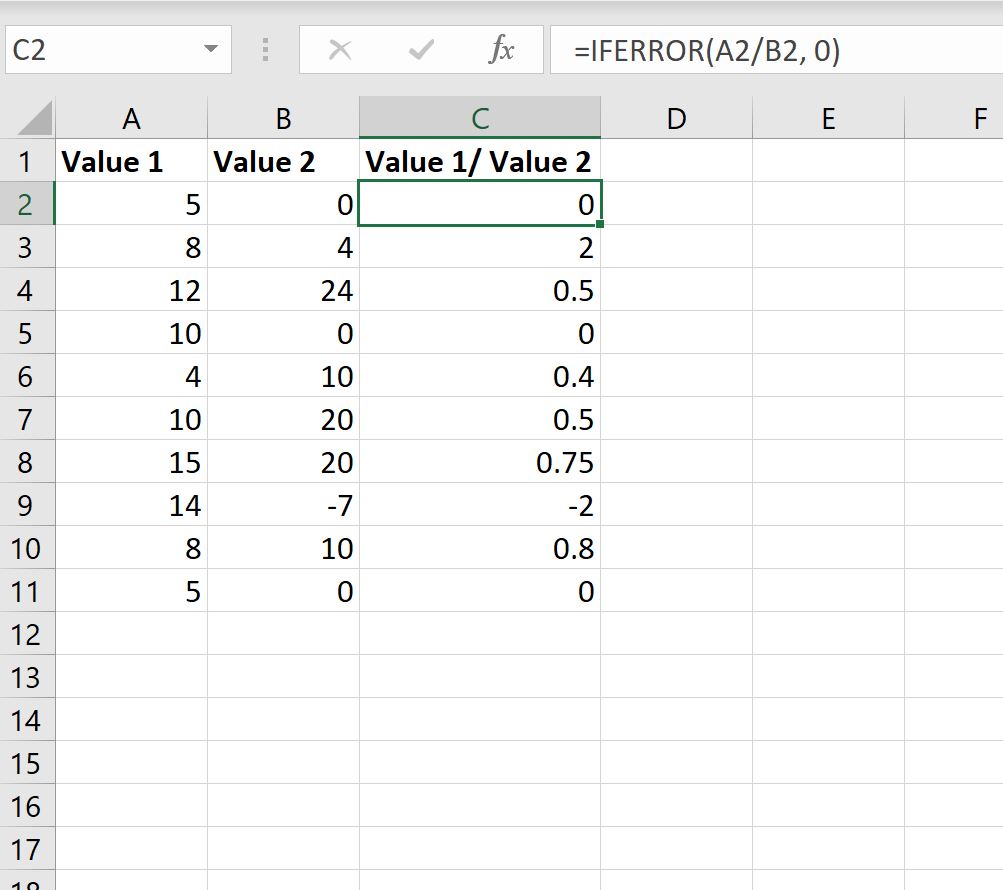The image size is (1003, 890).
Task: Select column E header
Action: (828, 118)
